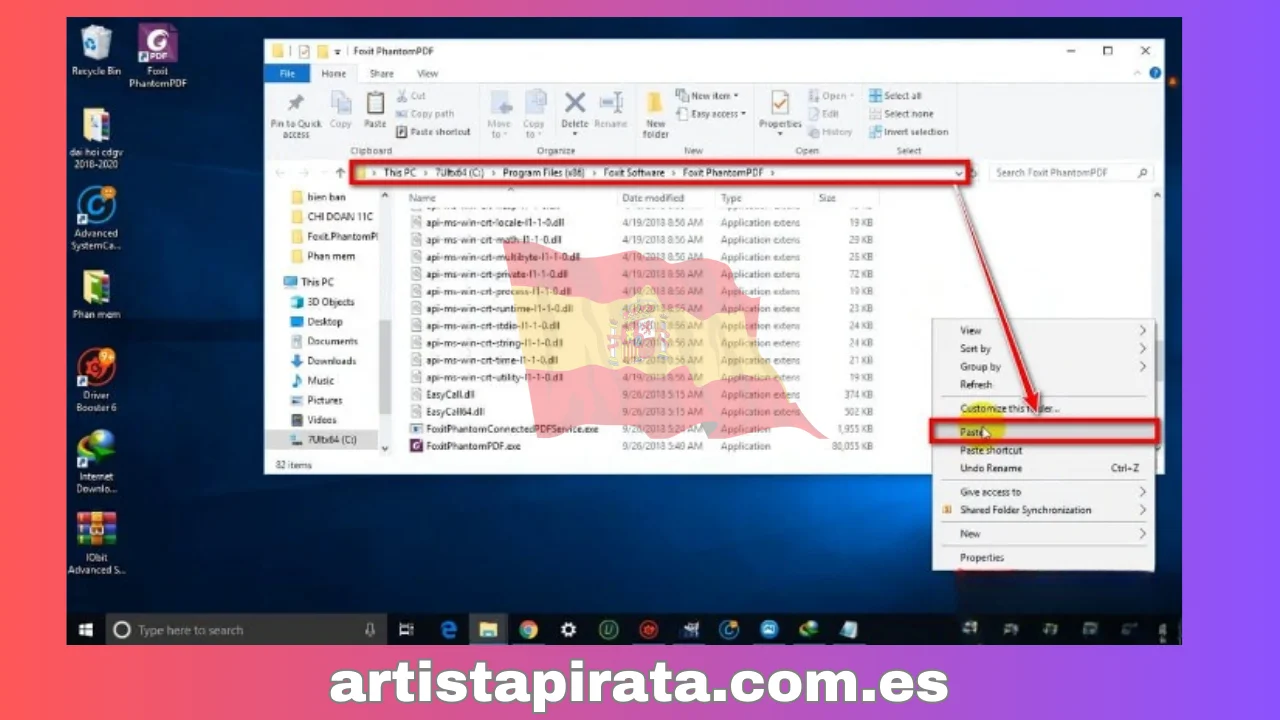Click the Up one level arrow

[x=340, y=173]
